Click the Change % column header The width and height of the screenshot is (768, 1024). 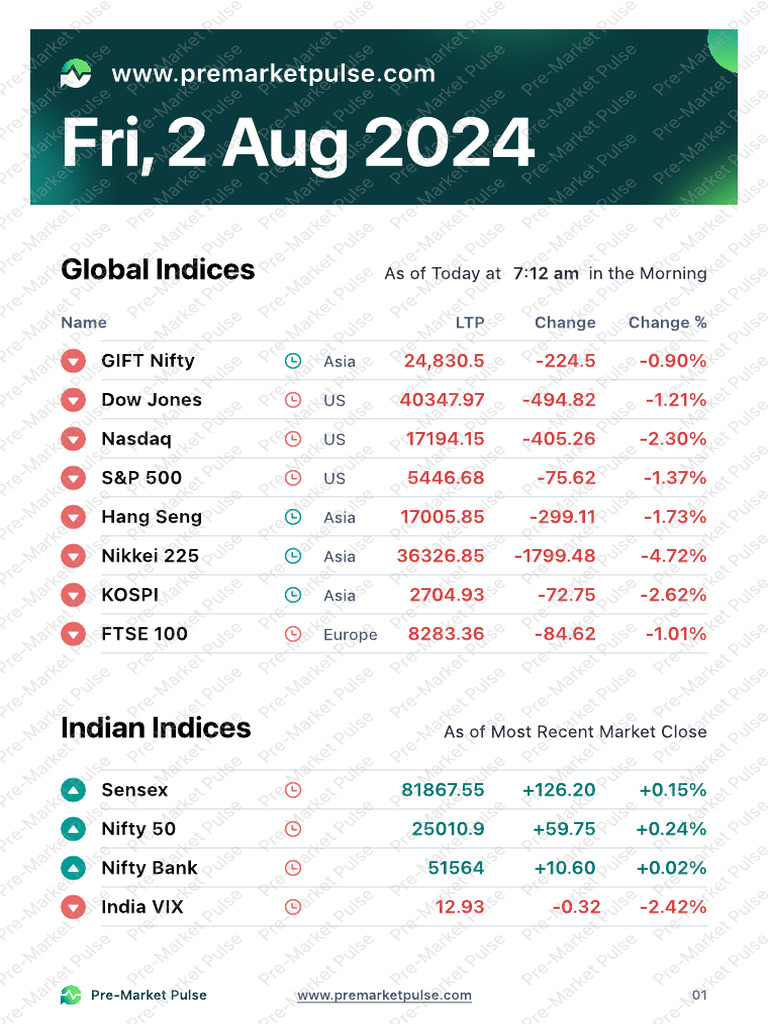tap(667, 322)
